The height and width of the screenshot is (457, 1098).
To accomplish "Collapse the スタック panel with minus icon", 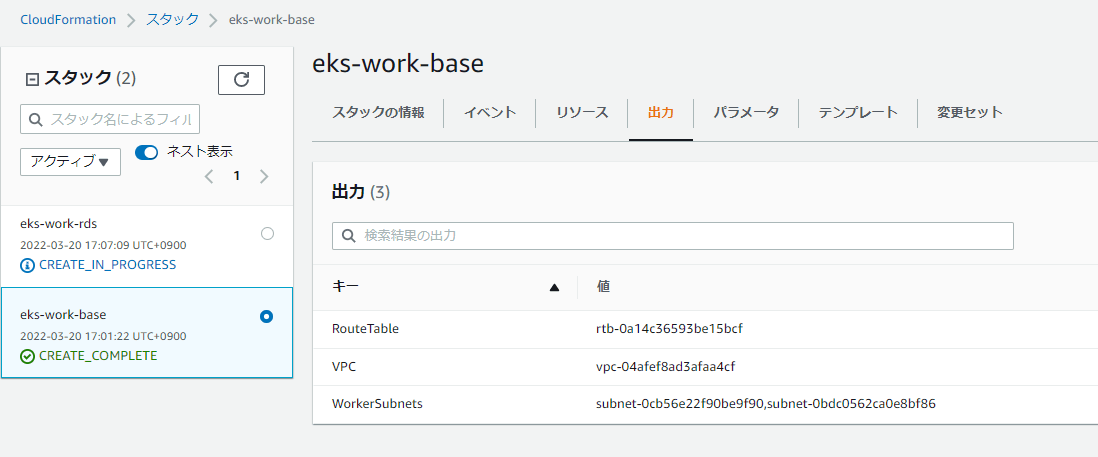I will [x=32, y=79].
